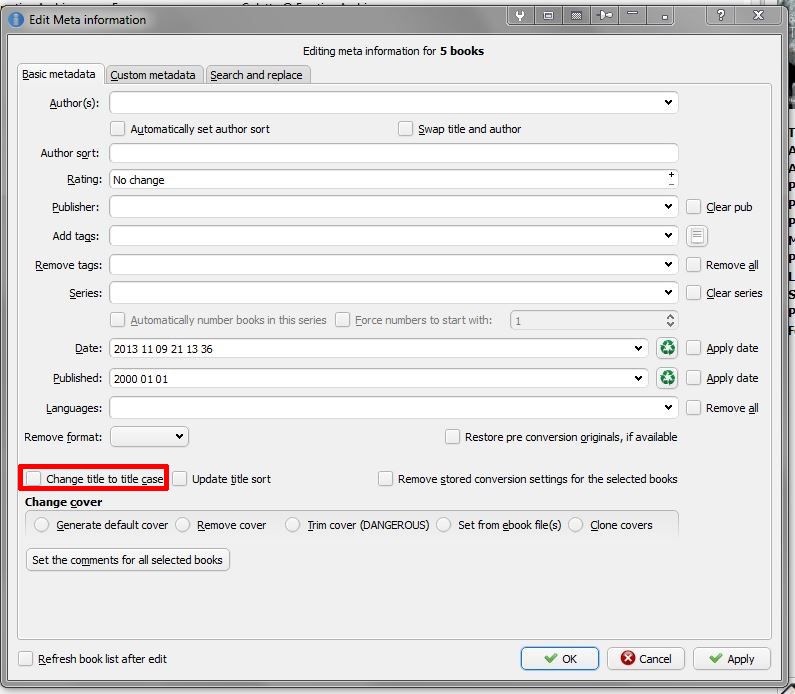The height and width of the screenshot is (694, 795).
Task: Click the OK button
Action: pos(560,659)
